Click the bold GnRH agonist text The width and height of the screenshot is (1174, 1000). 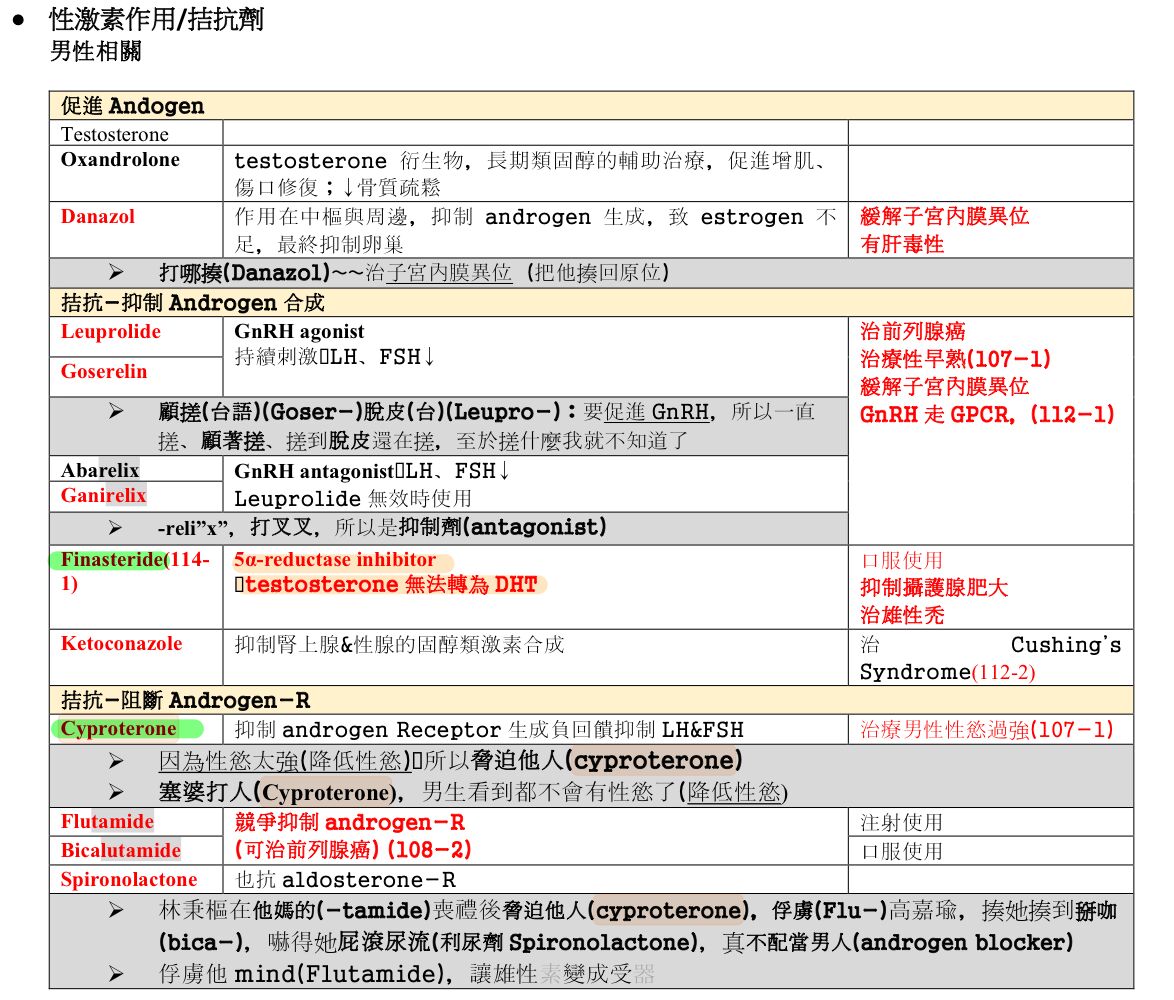pos(299,332)
